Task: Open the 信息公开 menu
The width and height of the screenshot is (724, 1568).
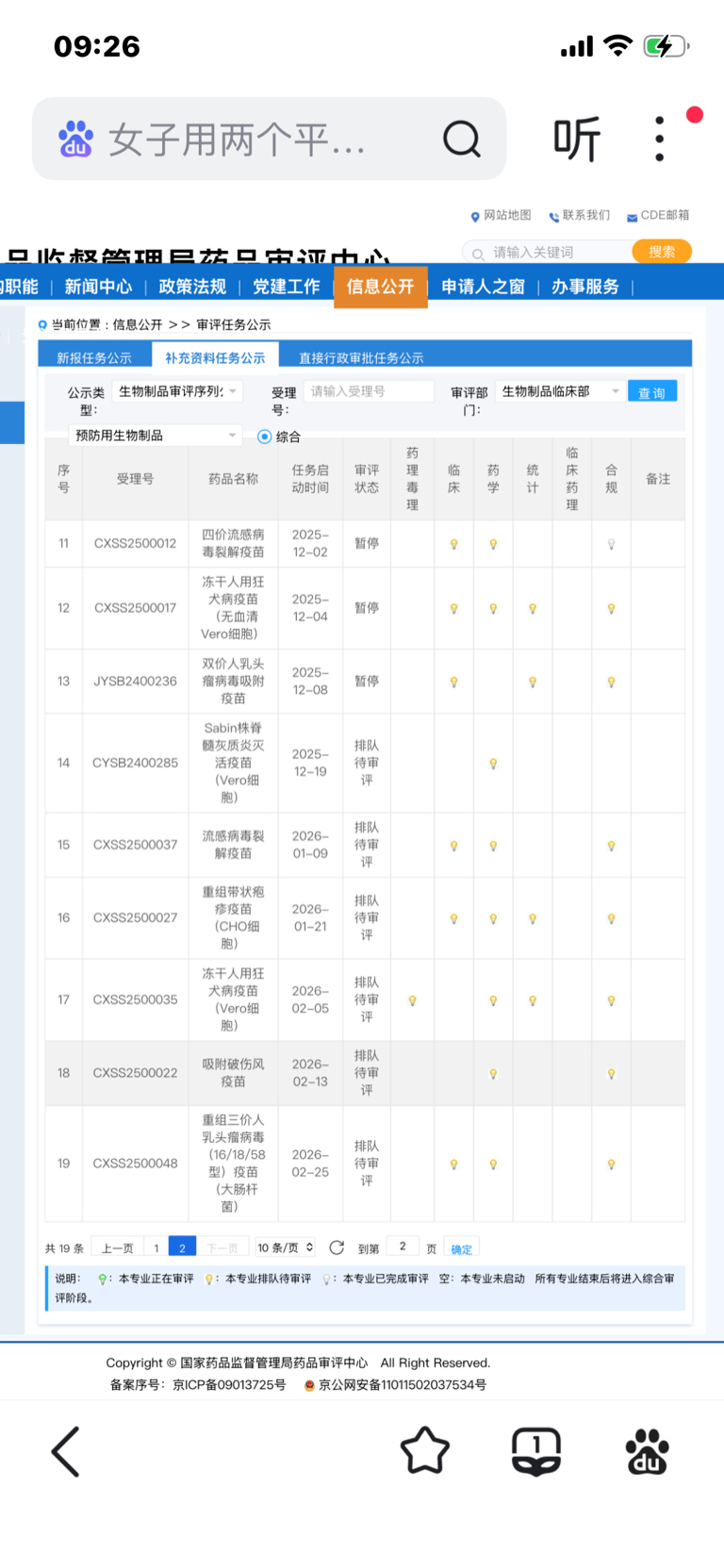Action: pyautogui.click(x=381, y=287)
